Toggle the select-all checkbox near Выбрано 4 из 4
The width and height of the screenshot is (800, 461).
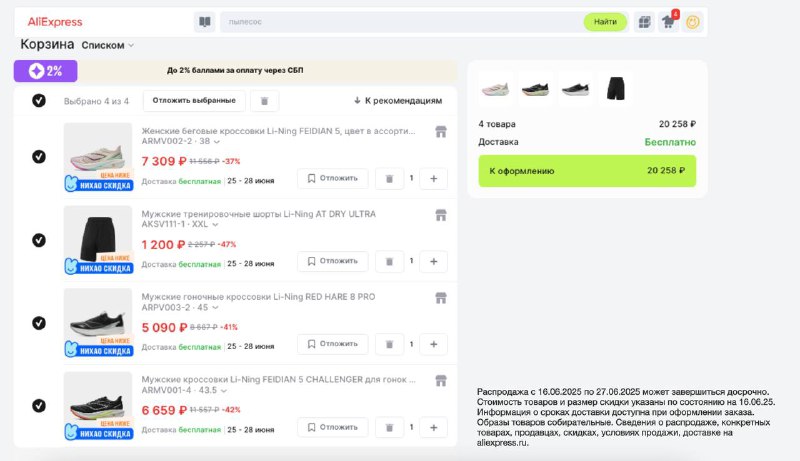coord(39,100)
